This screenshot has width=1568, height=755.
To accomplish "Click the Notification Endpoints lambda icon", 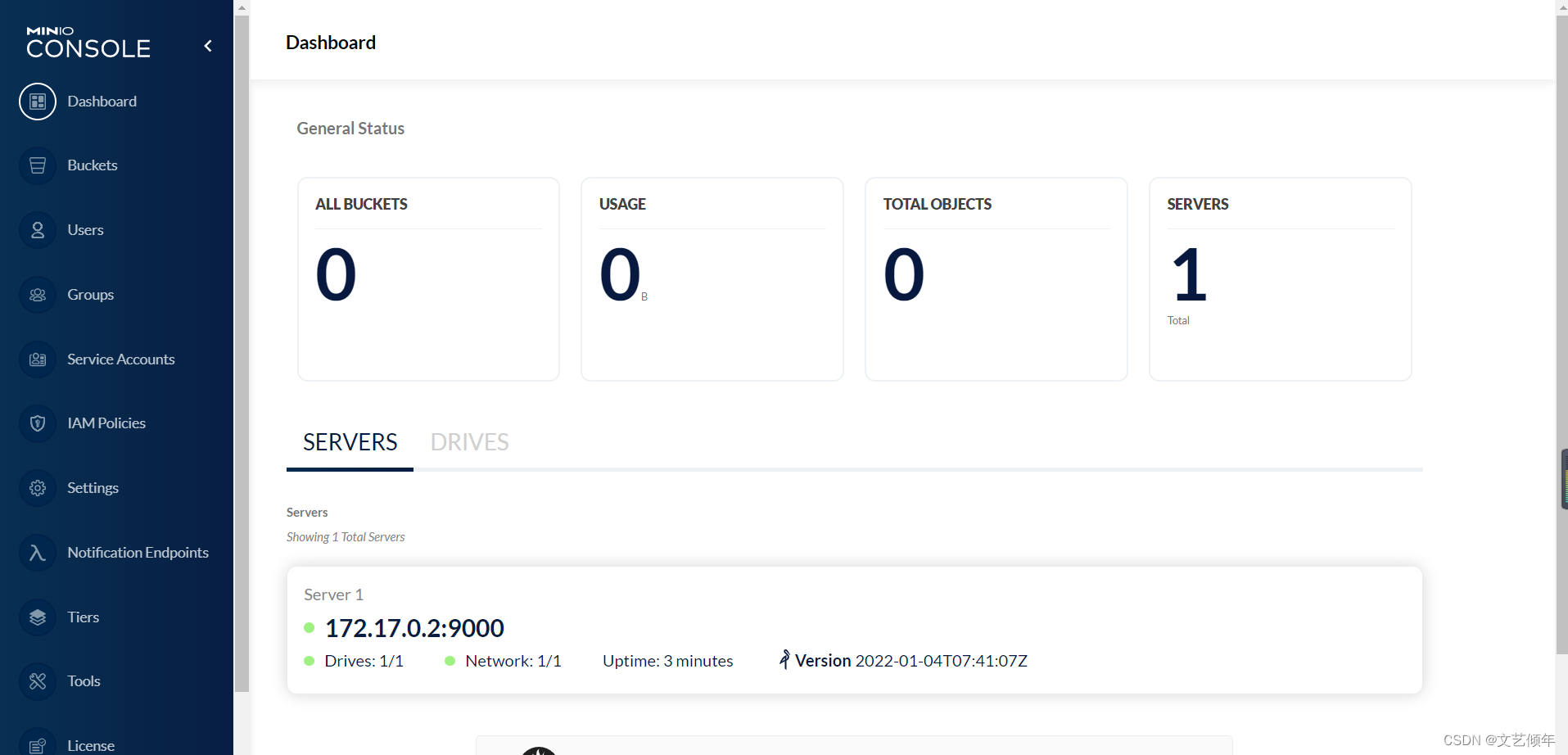I will [38, 553].
